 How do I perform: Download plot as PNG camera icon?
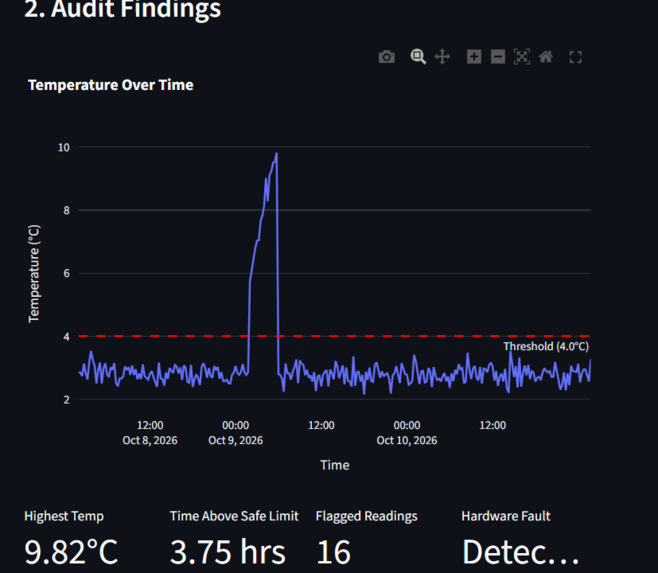386,57
